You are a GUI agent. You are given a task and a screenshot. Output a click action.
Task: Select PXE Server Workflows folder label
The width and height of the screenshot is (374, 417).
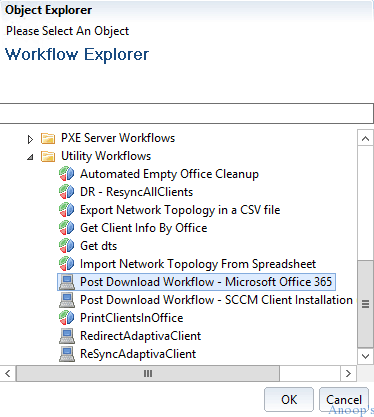point(118,138)
